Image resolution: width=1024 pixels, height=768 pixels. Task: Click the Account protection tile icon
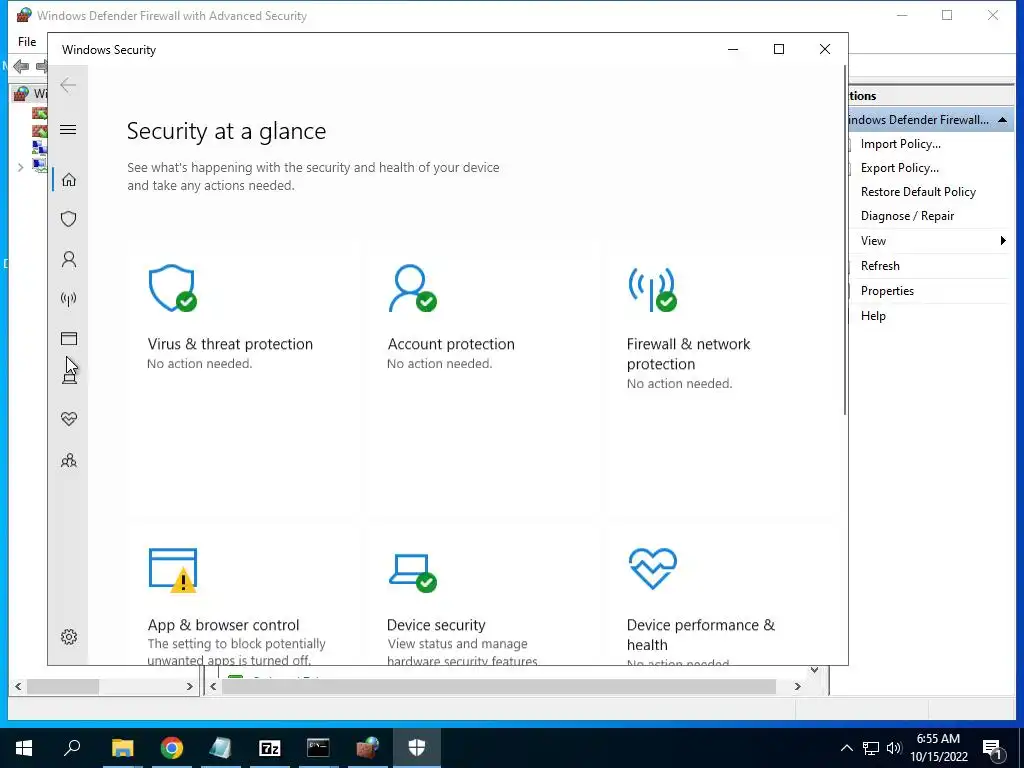(412, 288)
